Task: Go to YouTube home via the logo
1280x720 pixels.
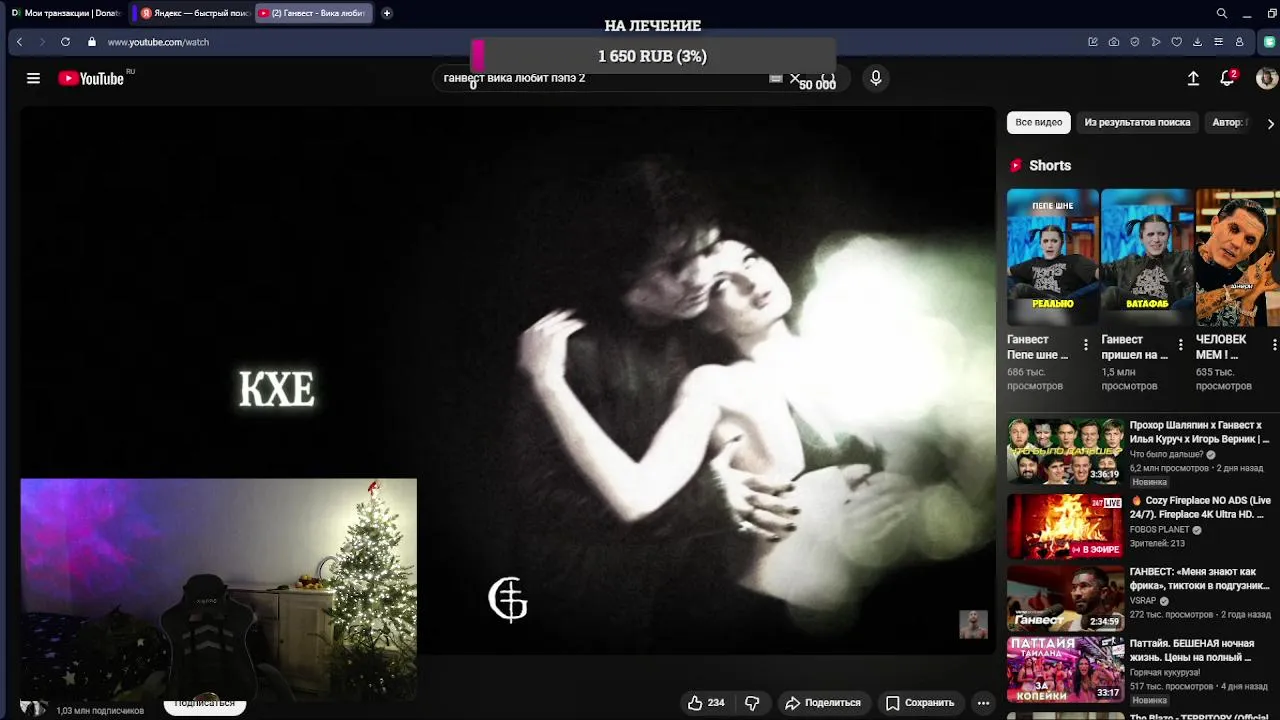Action: 91,78
